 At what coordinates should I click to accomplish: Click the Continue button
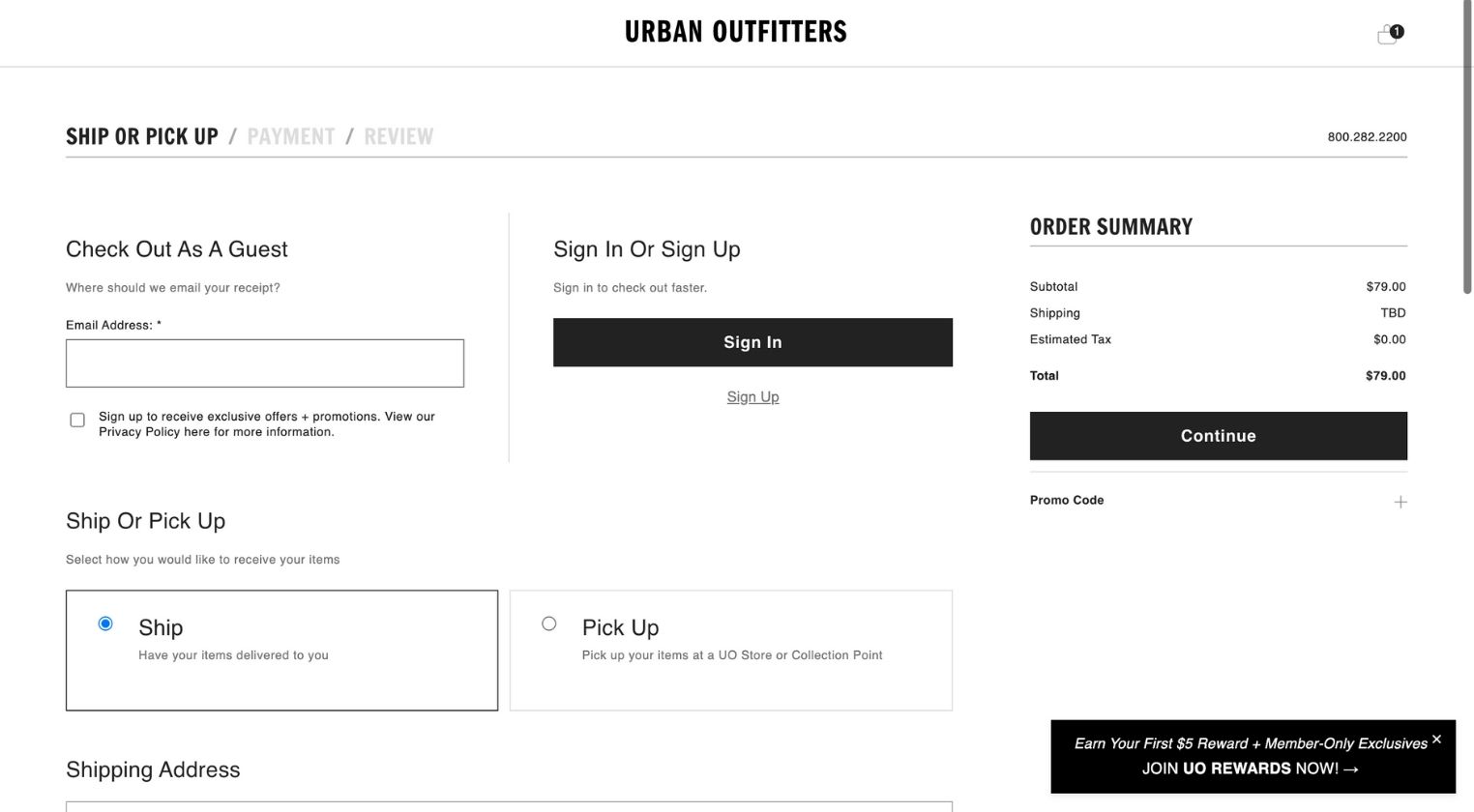pos(1218,436)
